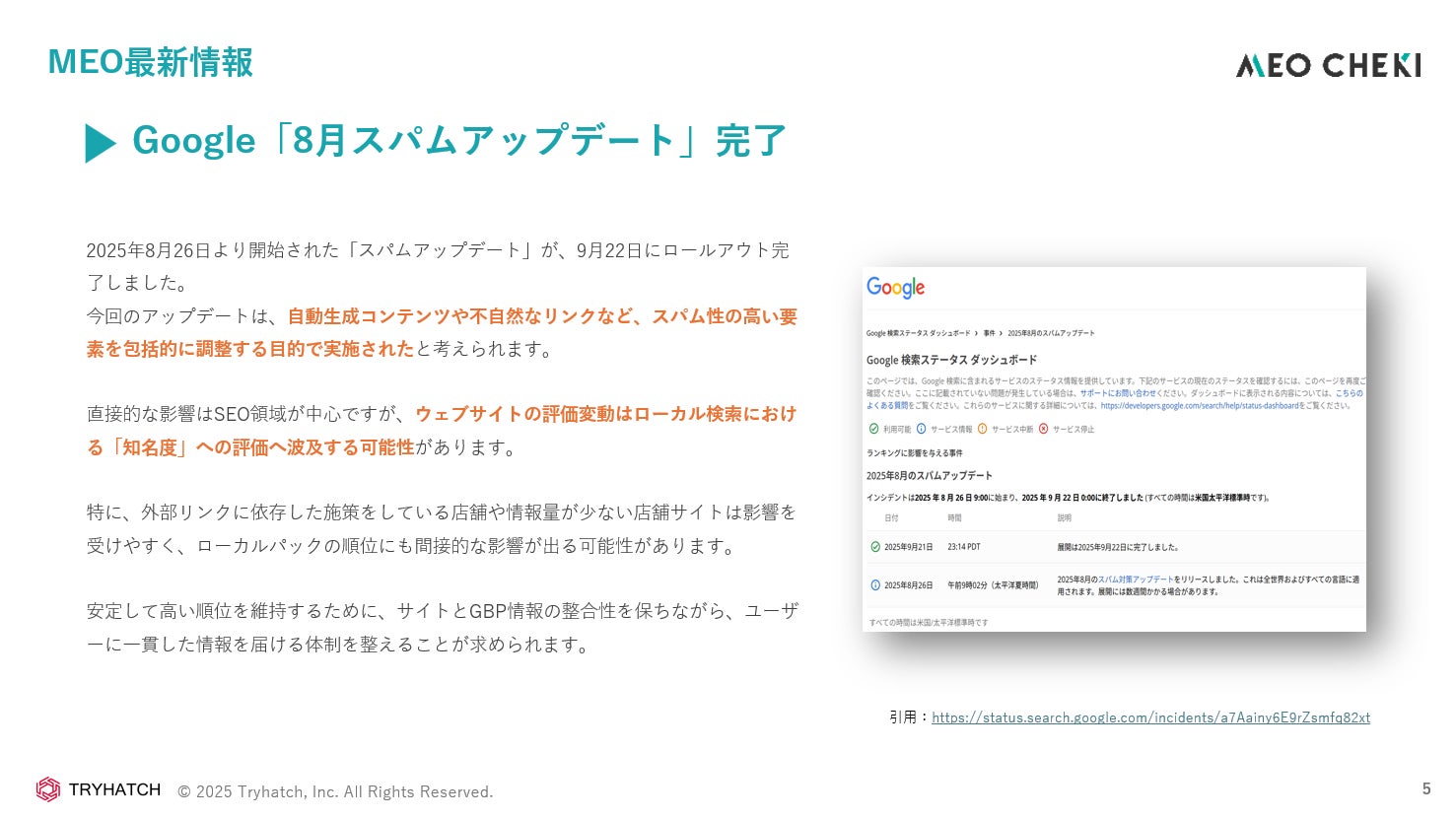Image resolution: width=1456 pixels, height=819 pixels.
Task: Click the paragraph starting 特に、外部リンクに依存
Action: [442, 529]
